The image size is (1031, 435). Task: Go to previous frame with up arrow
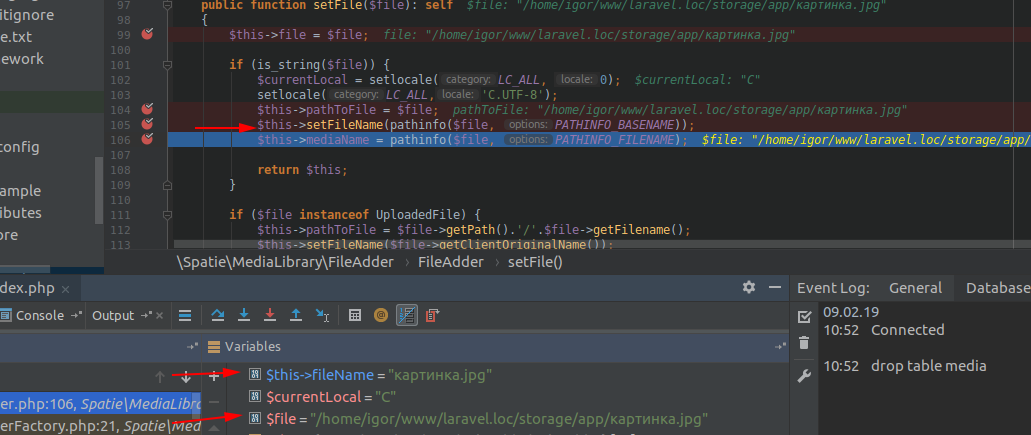tap(159, 377)
